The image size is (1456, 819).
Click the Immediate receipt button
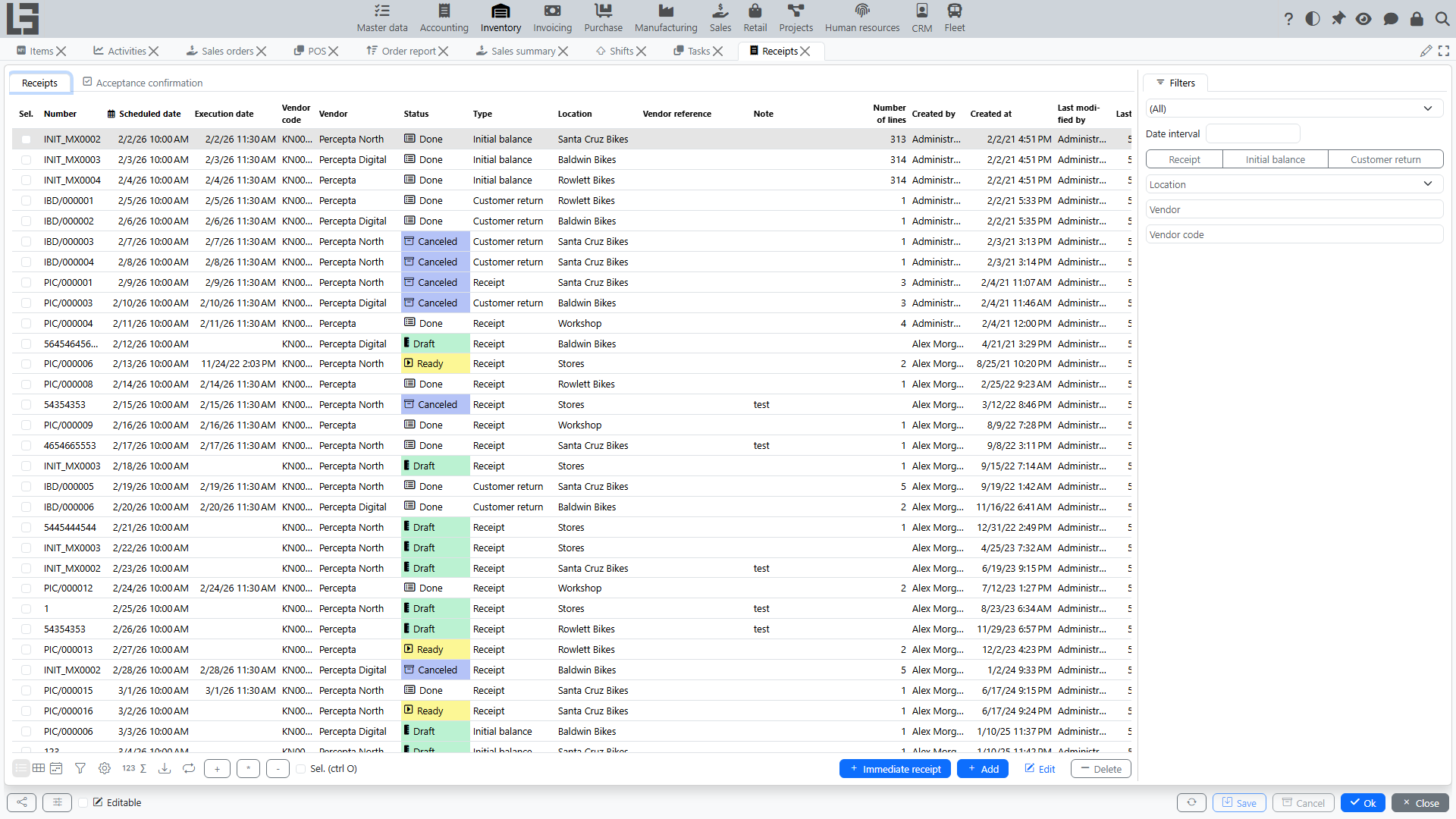click(895, 769)
